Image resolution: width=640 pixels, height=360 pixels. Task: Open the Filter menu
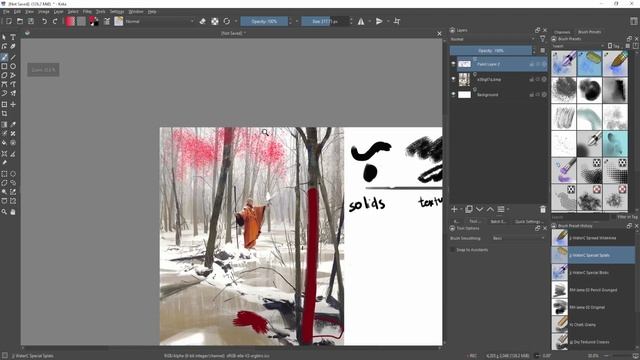pos(87,12)
